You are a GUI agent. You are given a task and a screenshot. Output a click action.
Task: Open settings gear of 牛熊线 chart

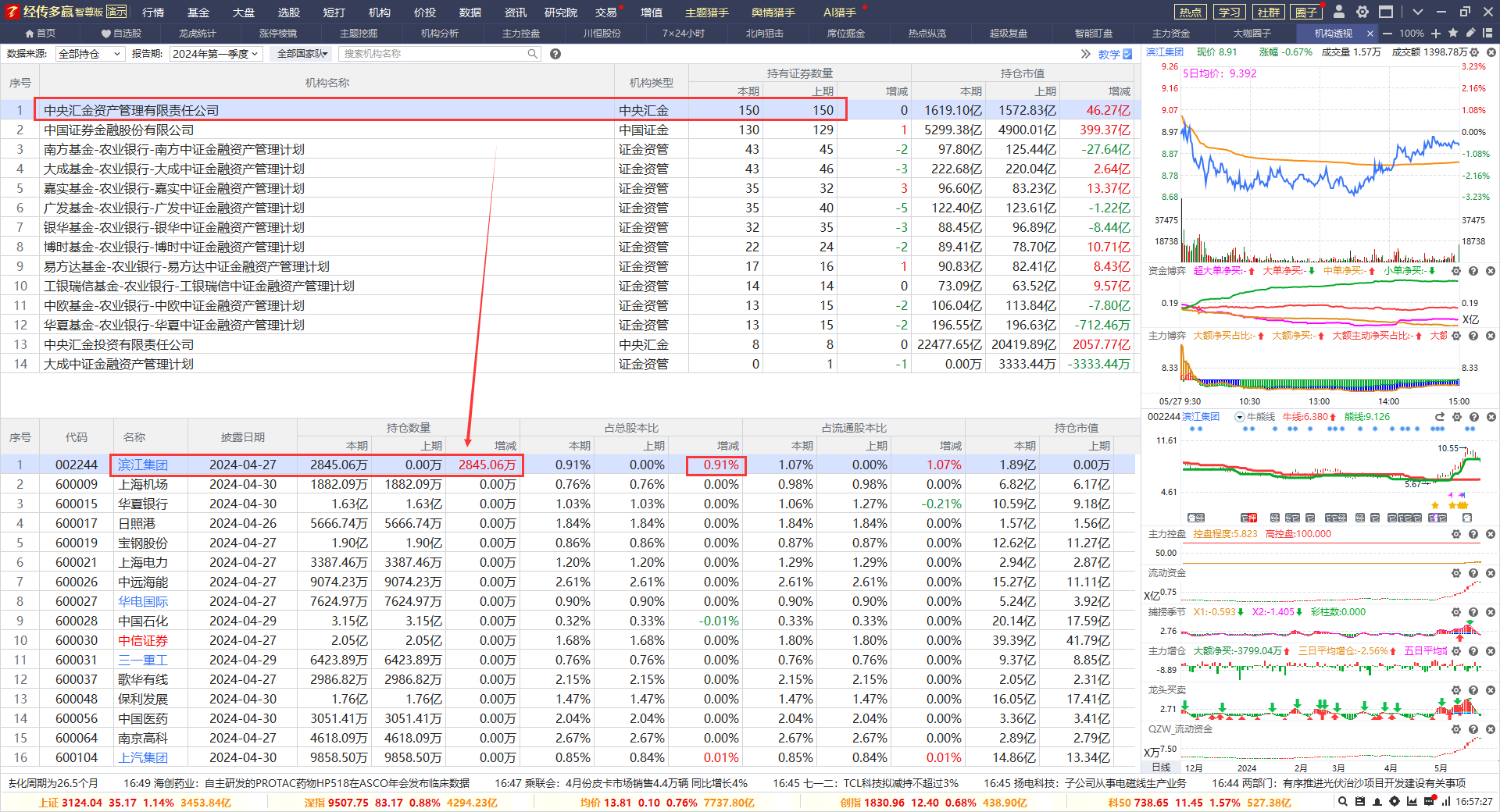tap(1457, 417)
